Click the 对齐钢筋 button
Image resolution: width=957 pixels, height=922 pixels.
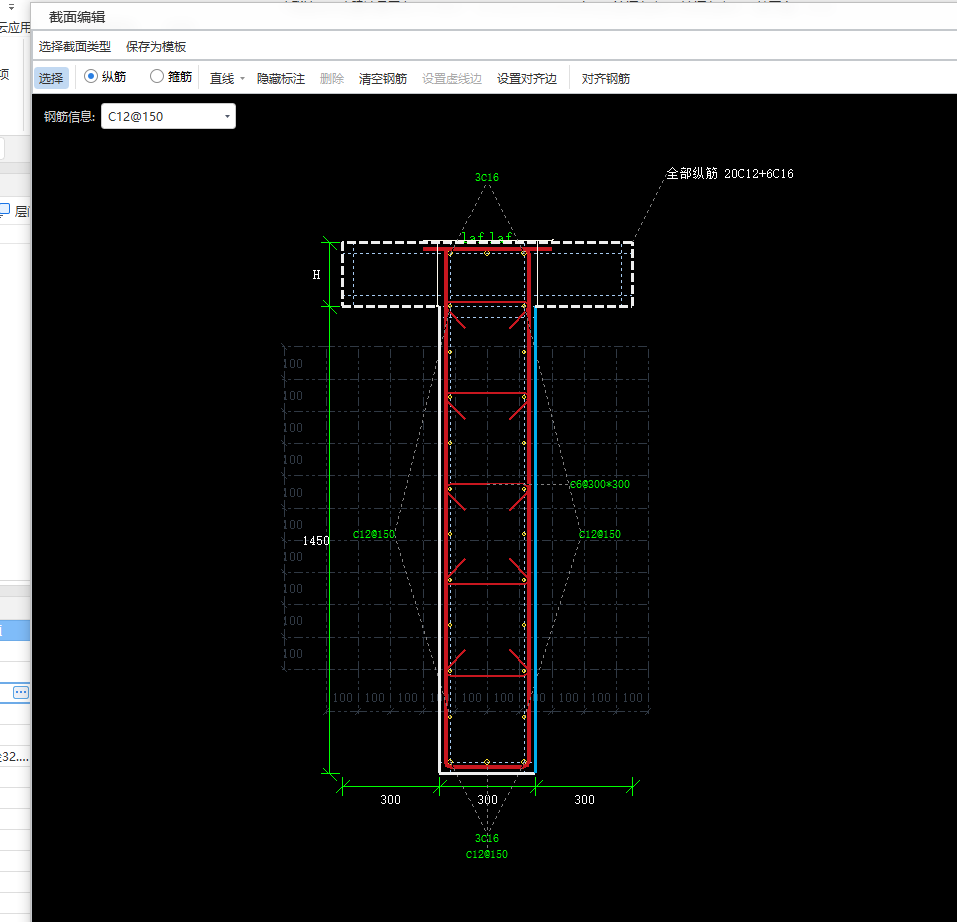tap(605, 79)
